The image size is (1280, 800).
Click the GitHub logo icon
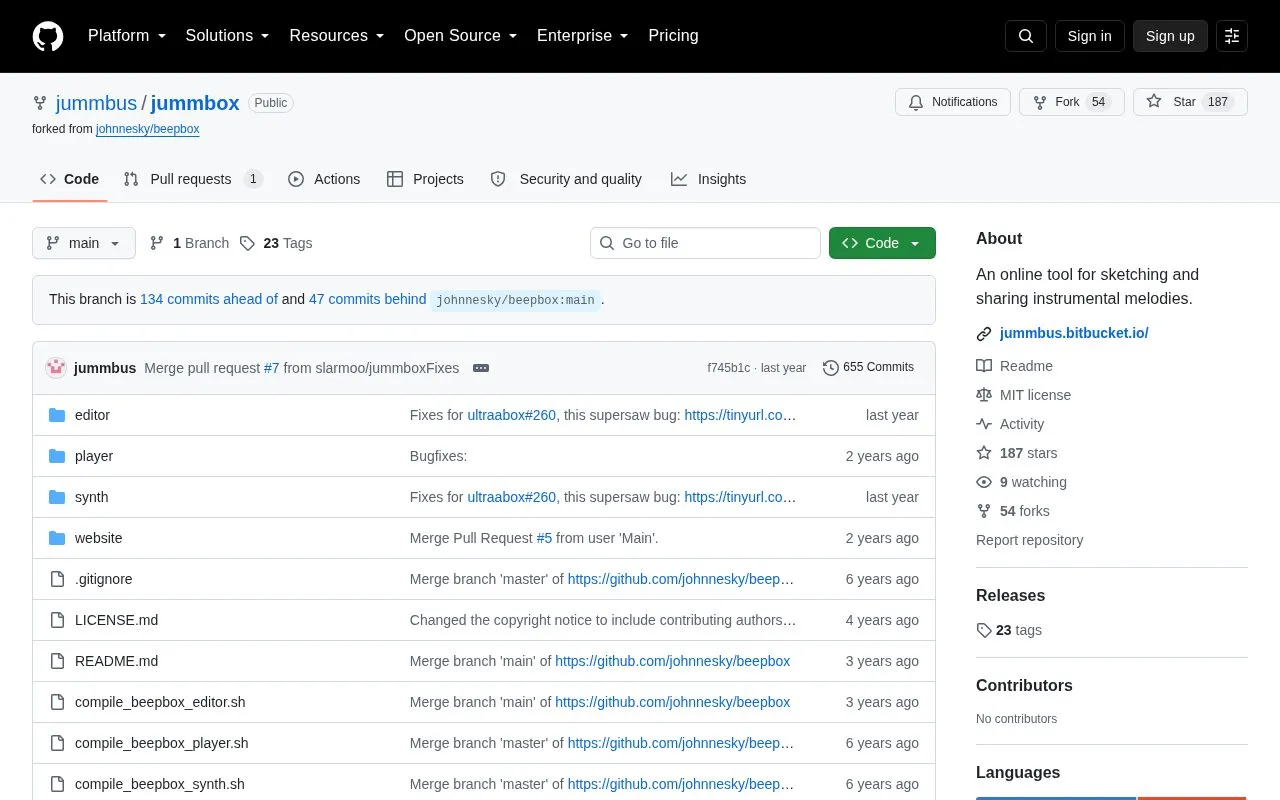click(x=48, y=36)
